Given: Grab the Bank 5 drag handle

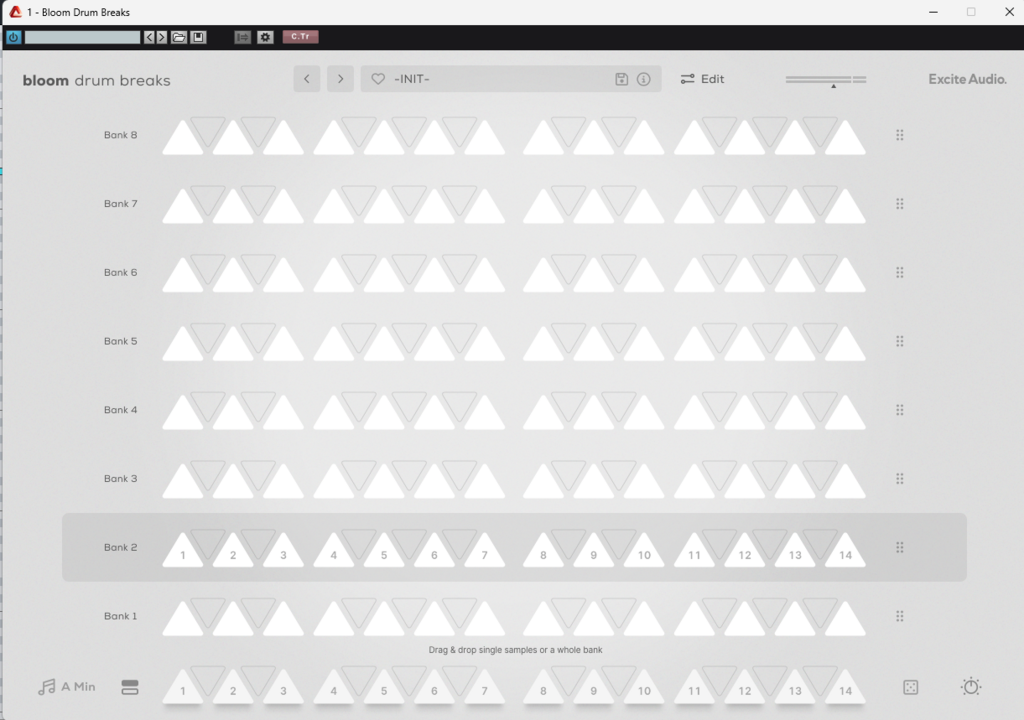Looking at the screenshot, I should click(x=900, y=341).
